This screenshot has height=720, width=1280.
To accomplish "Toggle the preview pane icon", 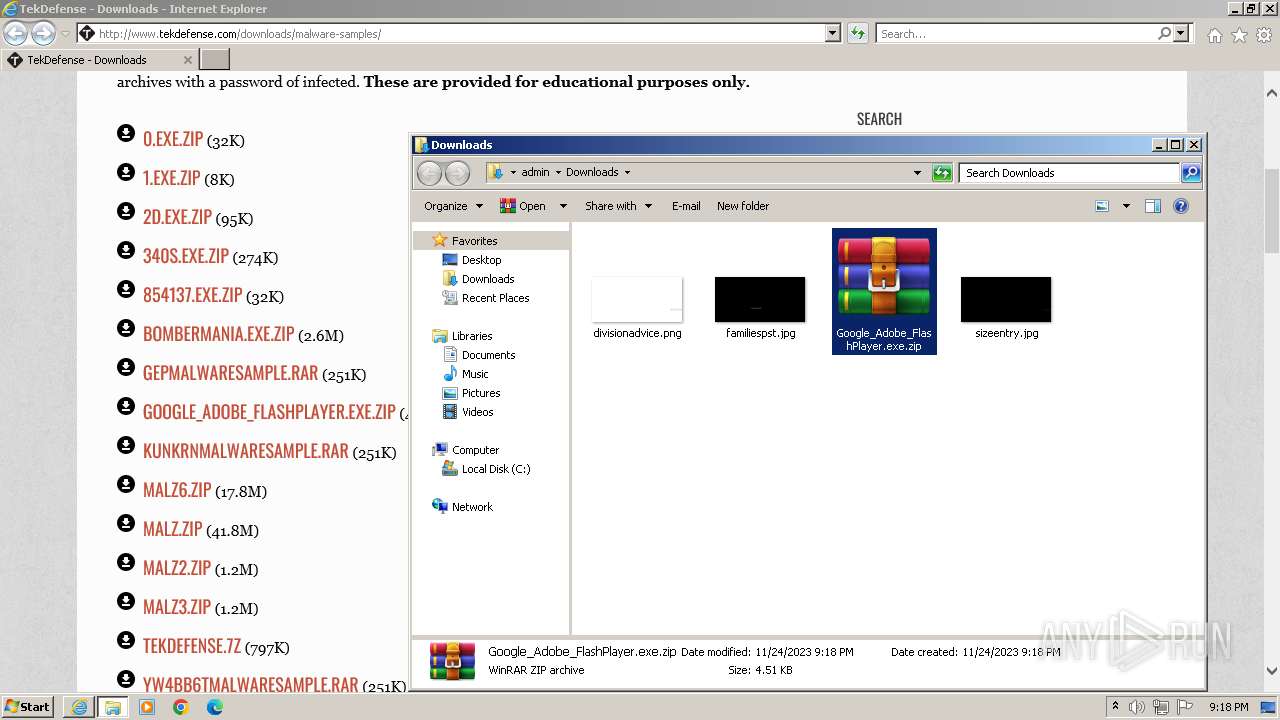I will pyautogui.click(x=1152, y=206).
